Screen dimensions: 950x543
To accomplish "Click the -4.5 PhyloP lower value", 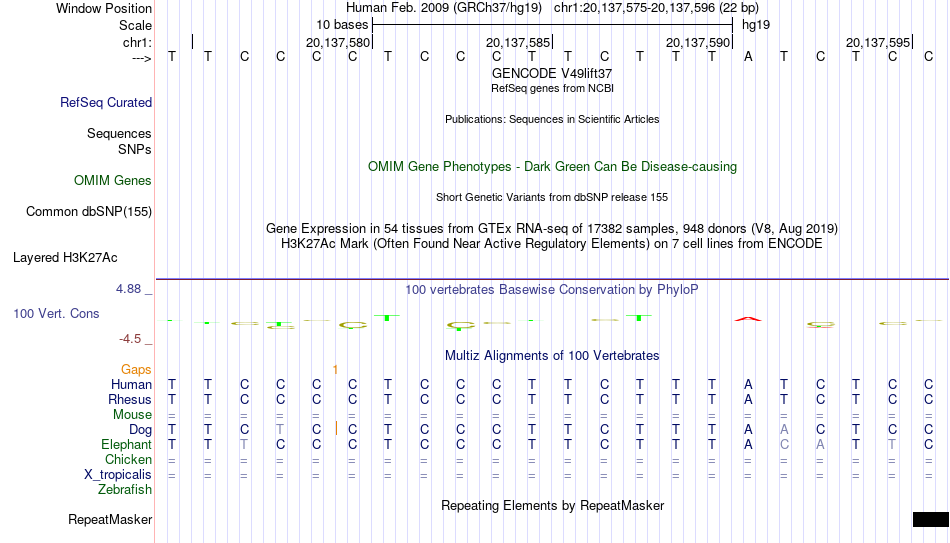I will [x=130, y=339].
